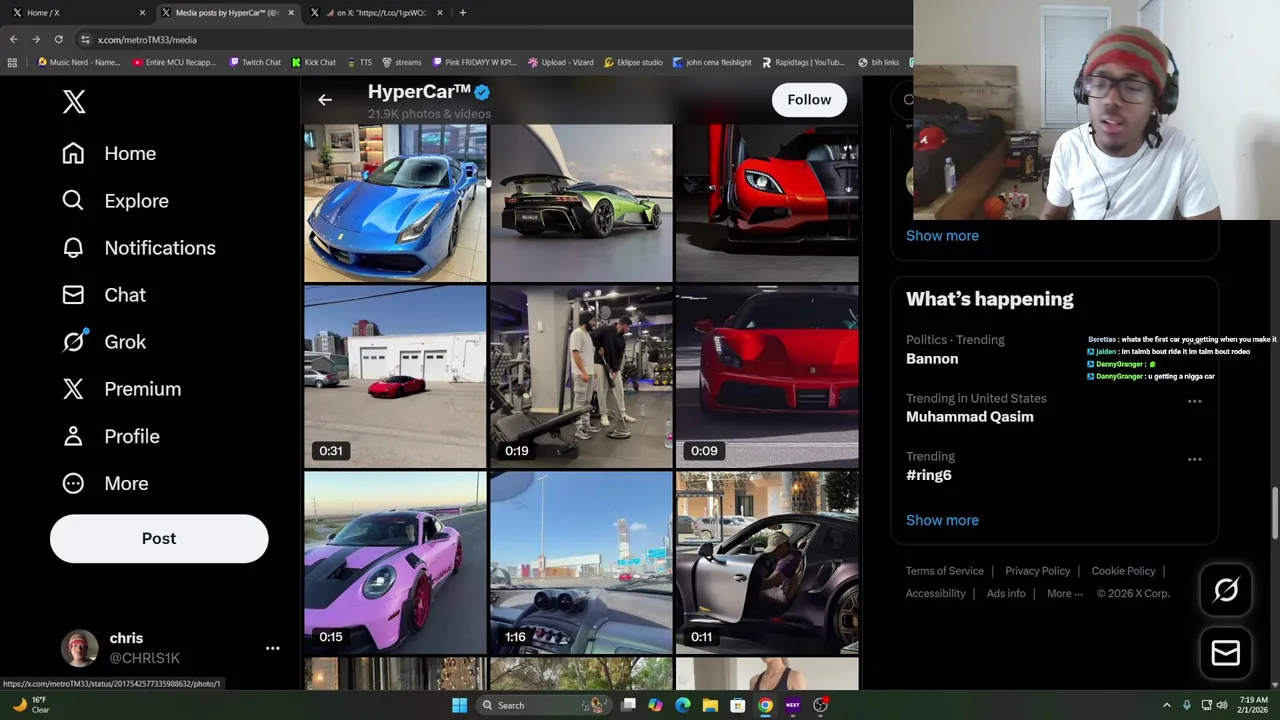
Task: Switch to the third X tab
Action: (375, 13)
